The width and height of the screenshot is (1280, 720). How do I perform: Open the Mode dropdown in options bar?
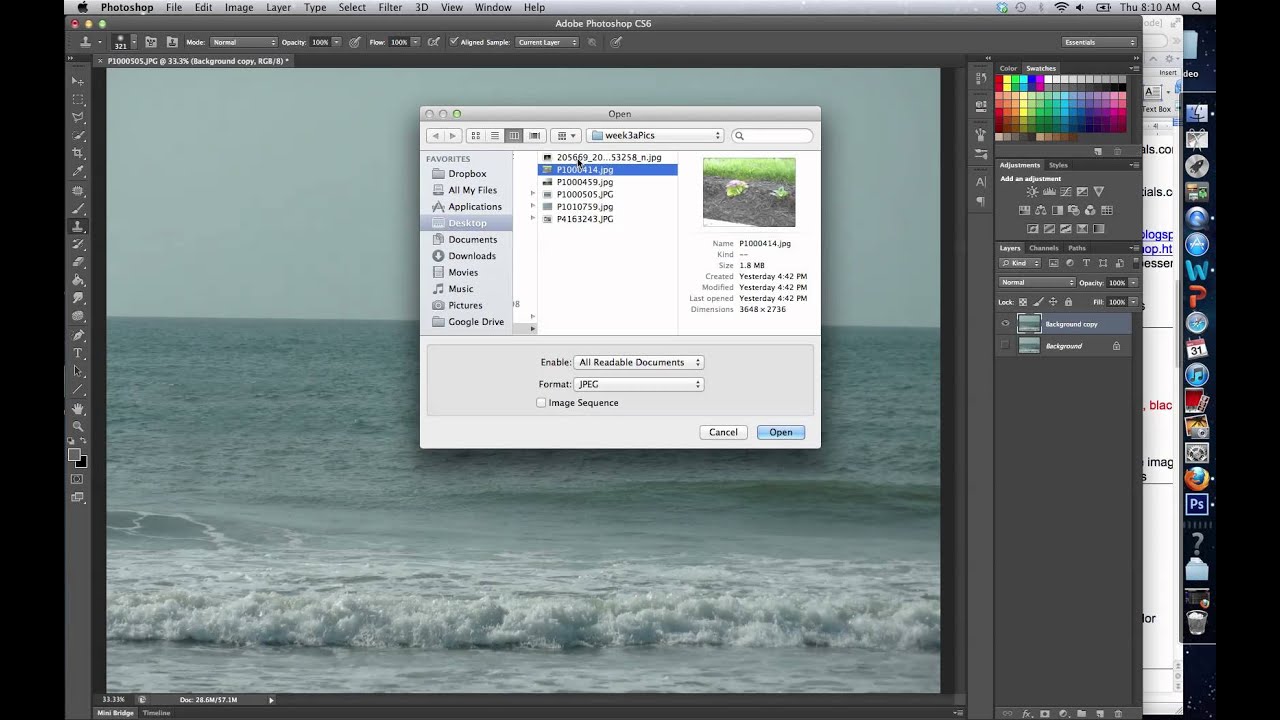point(244,43)
